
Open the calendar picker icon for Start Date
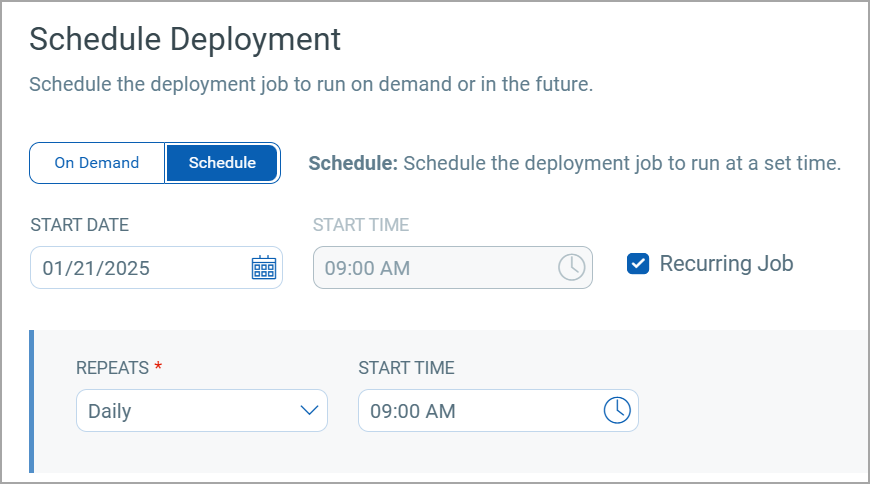(263, 268)
